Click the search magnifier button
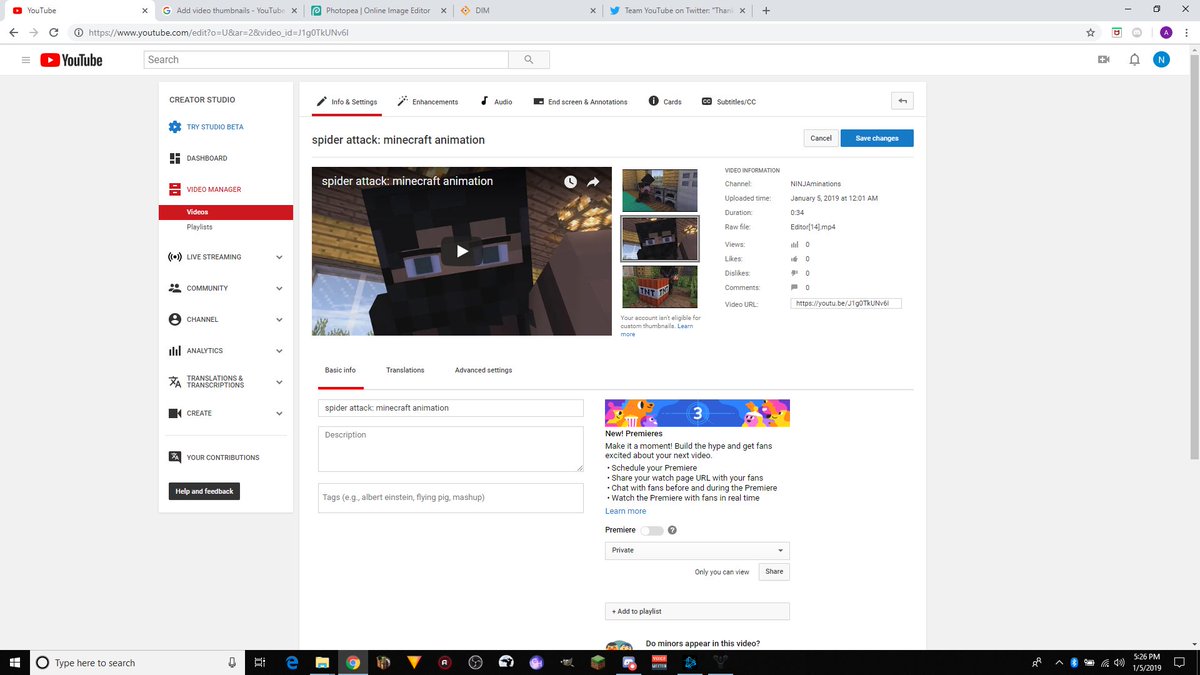 pos(528,60)
